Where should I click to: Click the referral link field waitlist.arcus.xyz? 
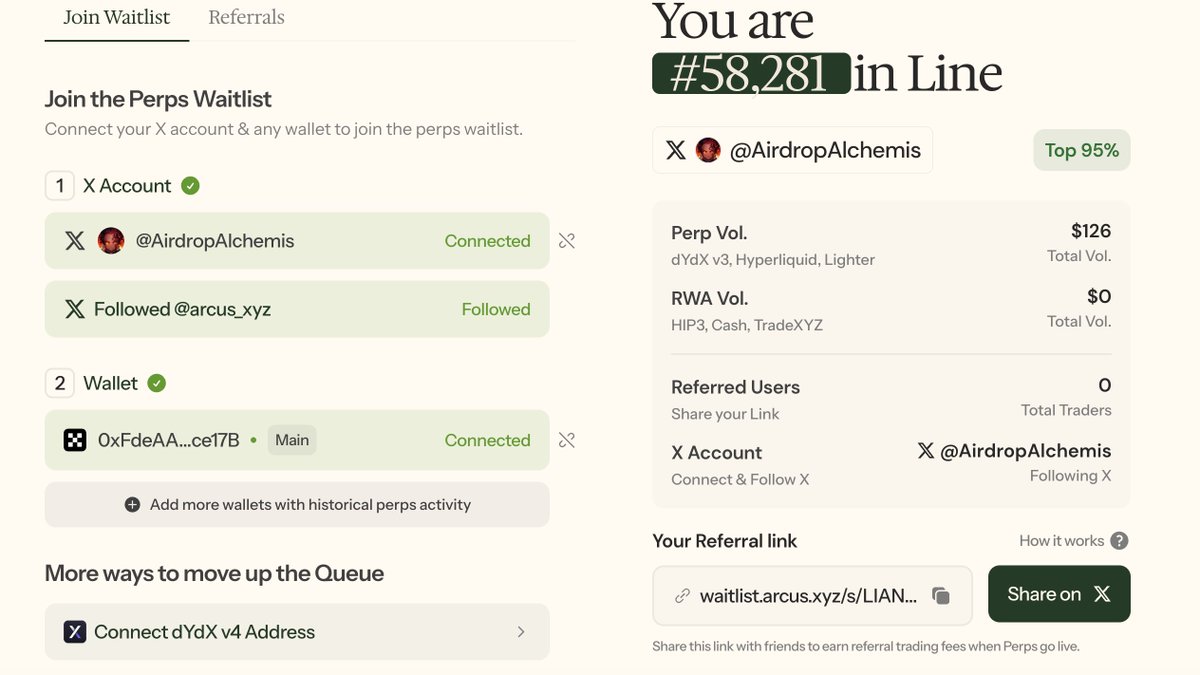(x=812, y=596)
